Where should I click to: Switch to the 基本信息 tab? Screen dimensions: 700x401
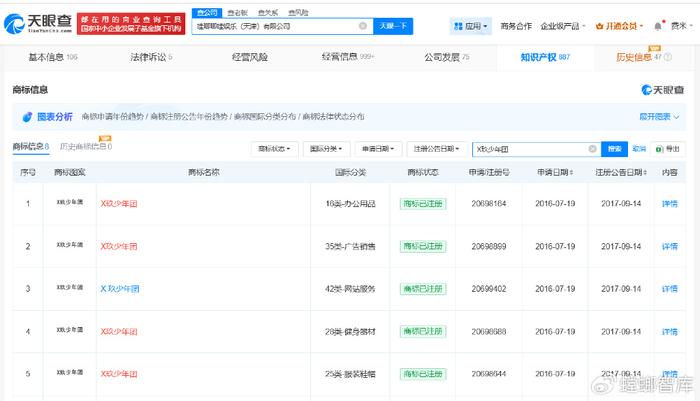click(x=53, y=57)
